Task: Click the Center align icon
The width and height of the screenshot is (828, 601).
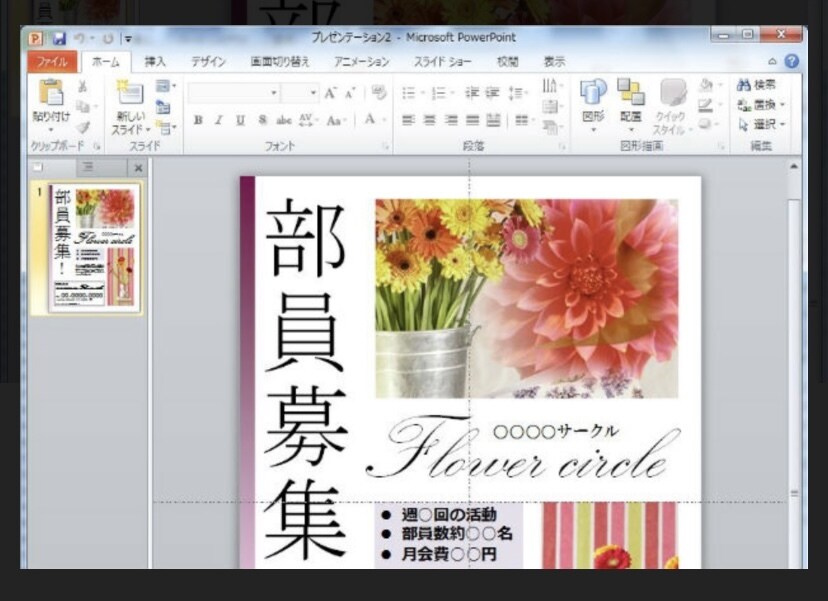Action: (430, 120)
